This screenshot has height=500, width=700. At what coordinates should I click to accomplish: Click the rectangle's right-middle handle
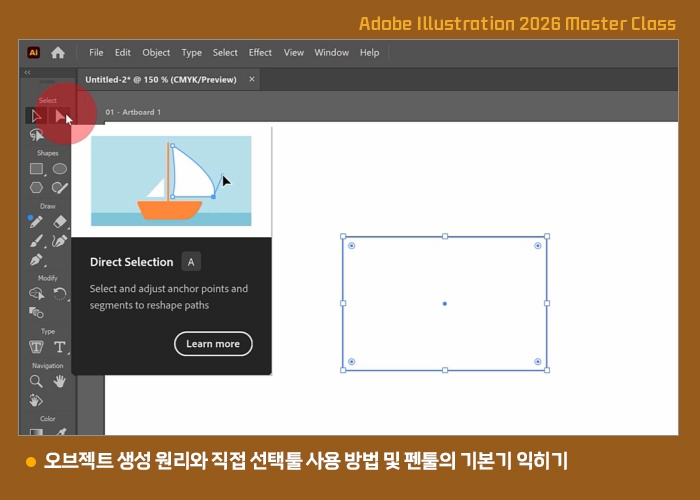(x=547, y=303)
